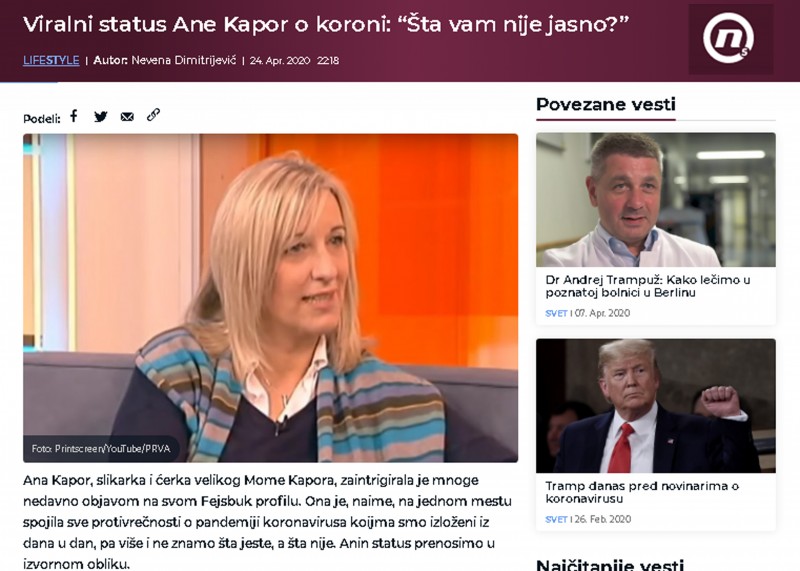Screen dimensions: 800x571
Task: Click the article date 24. Apr. 2020
Action: coord(280,61)
